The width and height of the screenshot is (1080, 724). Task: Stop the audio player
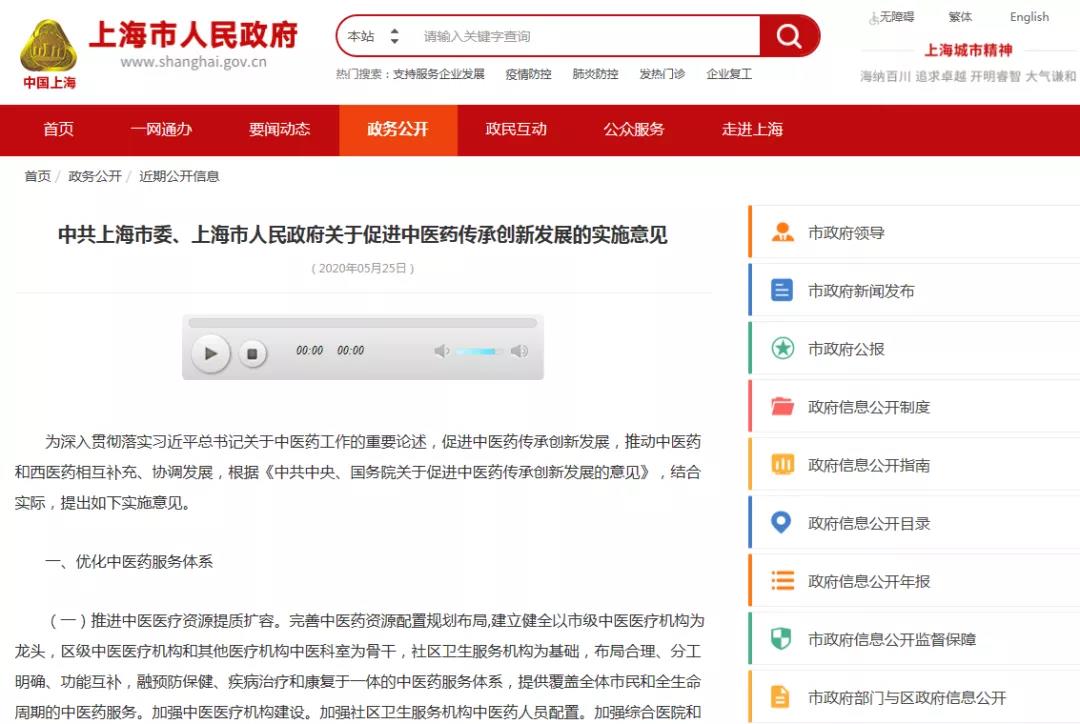pos(253,353)
